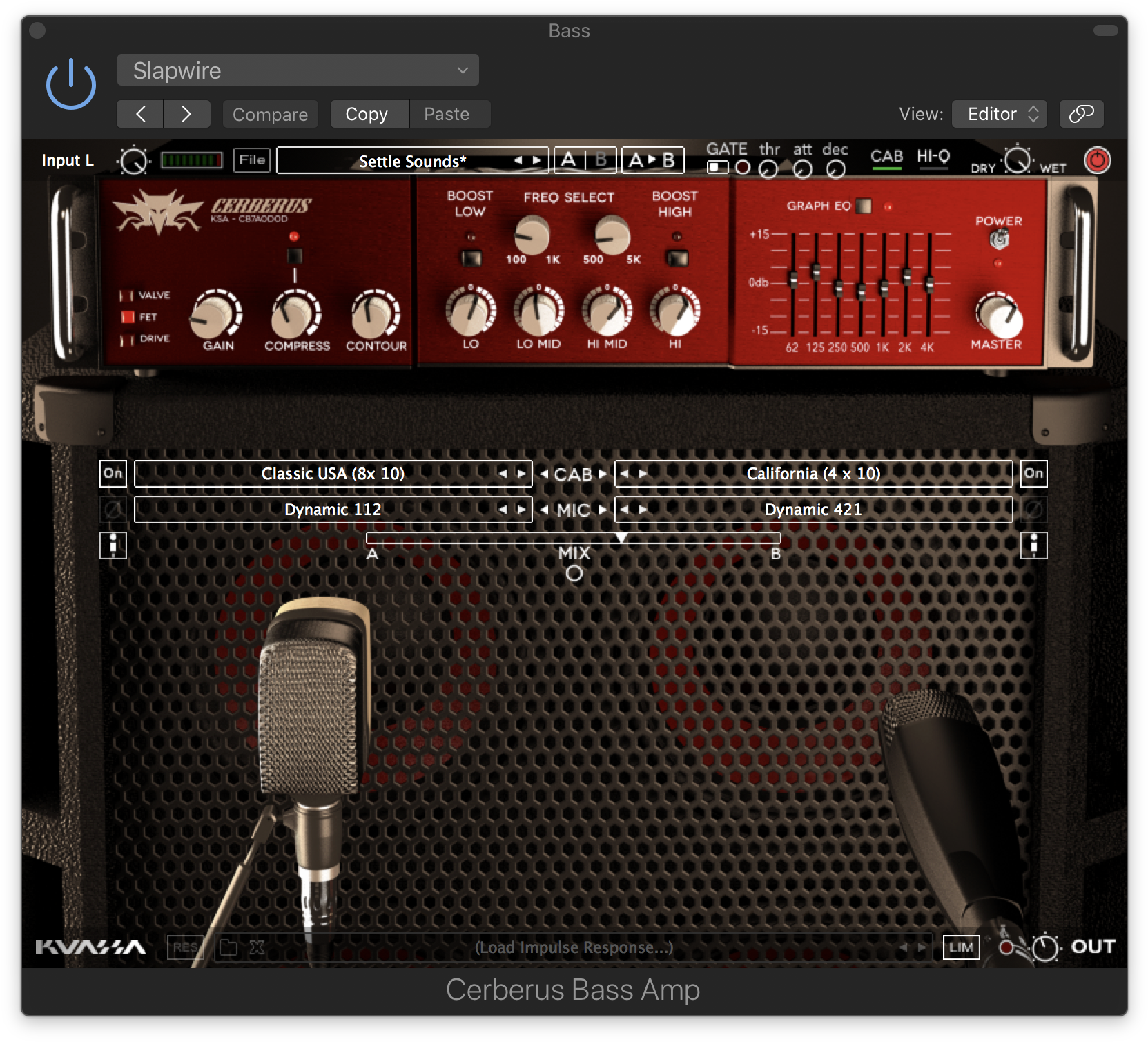Copy settings with A▸B button
The image size is (1148, 1042).
tap(652, 160)
